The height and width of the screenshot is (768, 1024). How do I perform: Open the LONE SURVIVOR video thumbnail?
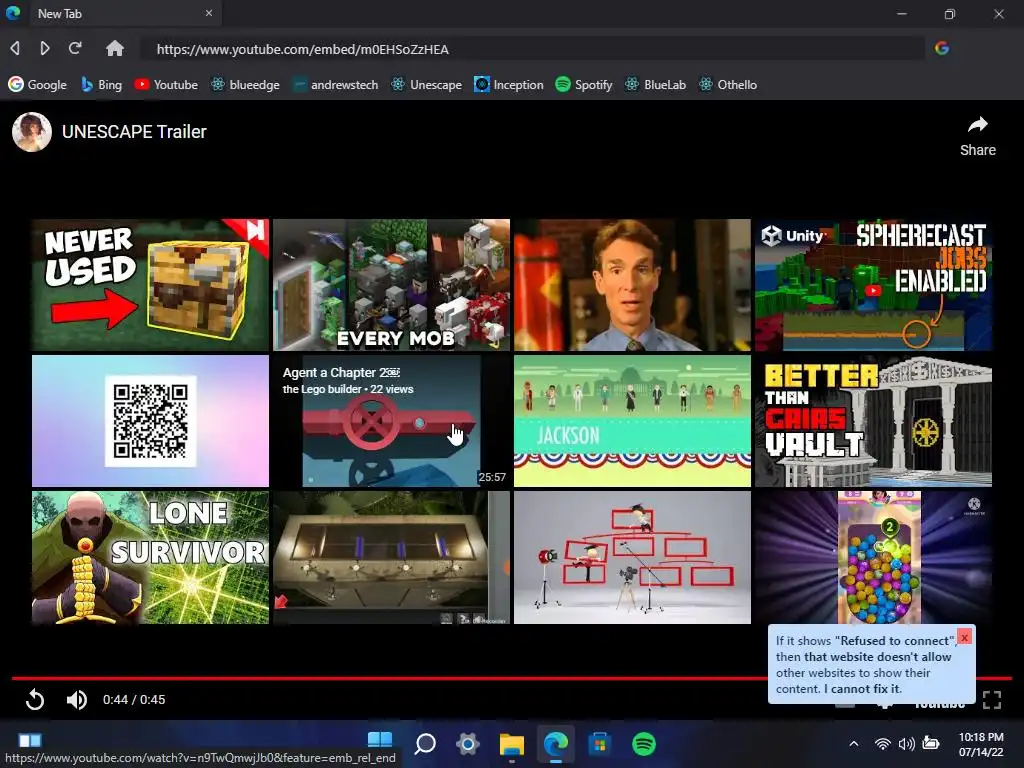150,557
